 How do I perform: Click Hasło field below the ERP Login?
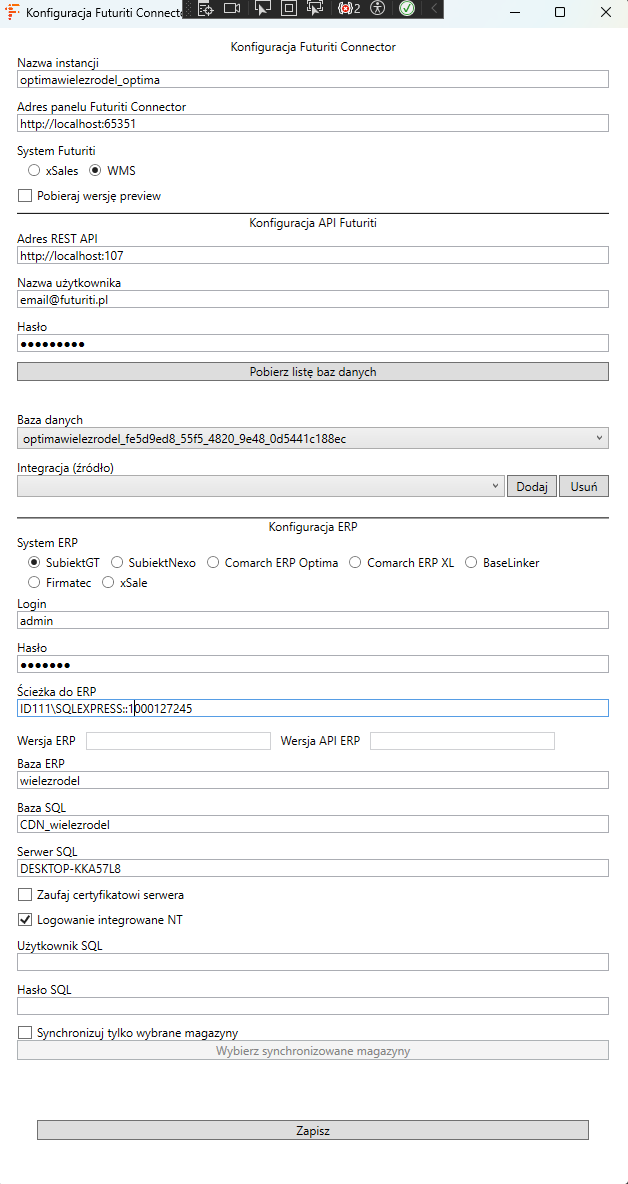click(312, 664)
